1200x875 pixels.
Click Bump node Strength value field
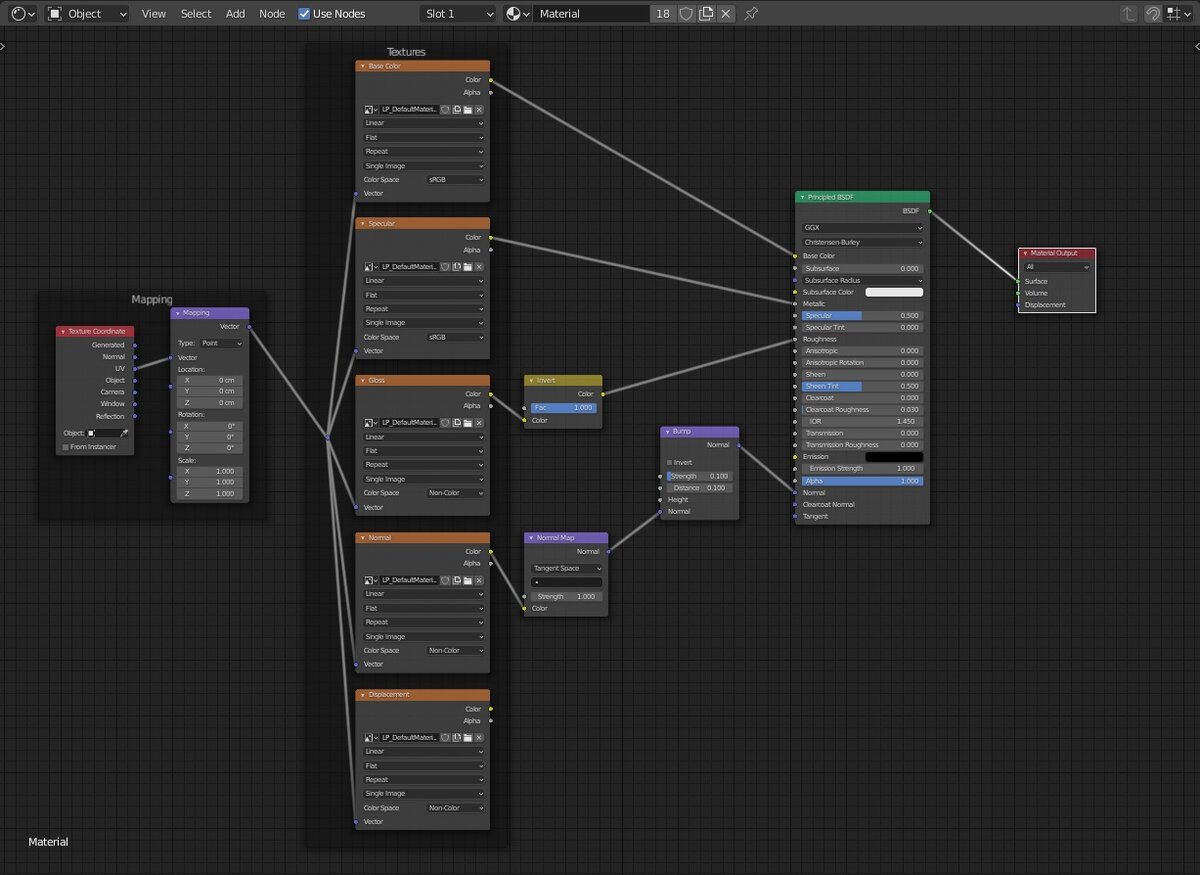(x=700, y=476)
